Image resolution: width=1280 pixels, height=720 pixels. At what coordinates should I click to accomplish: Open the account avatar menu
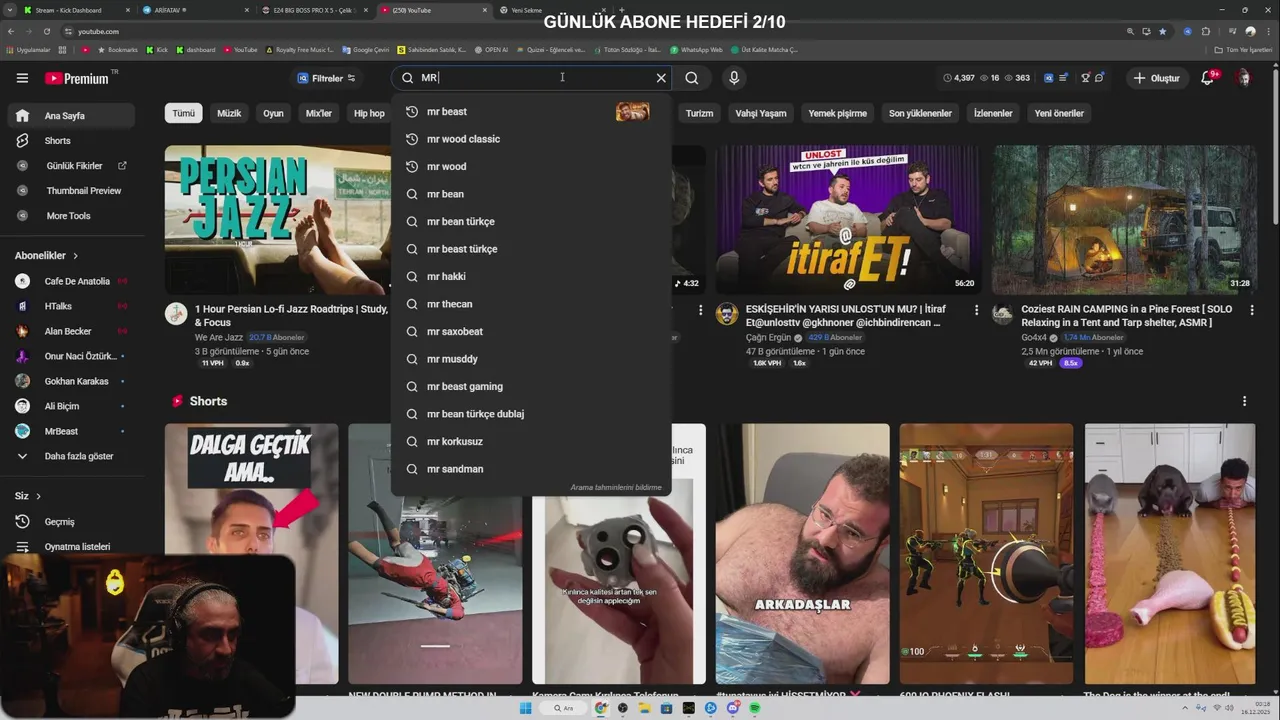1243,78
